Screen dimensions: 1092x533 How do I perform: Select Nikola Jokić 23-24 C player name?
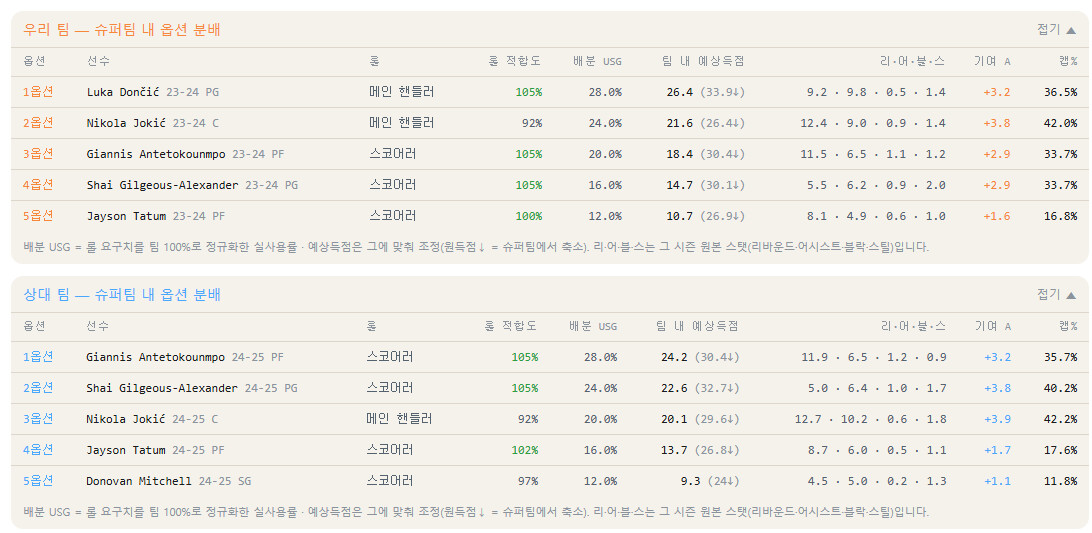(153, 123)
